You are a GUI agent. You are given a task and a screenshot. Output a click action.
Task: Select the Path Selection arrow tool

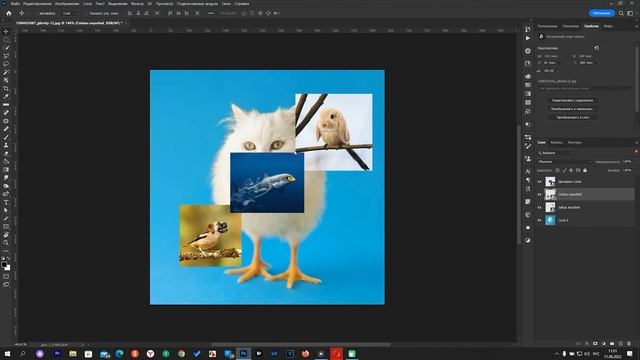(x=6, y=211)
